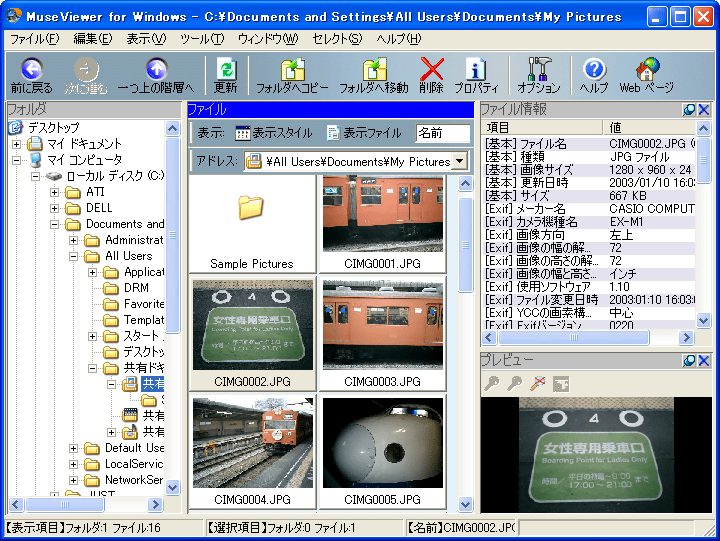The width and height of the screenshot is (720, 541).
Task: Select the CIMG0005.JPG thumbnail
Action: coord(382,445)
